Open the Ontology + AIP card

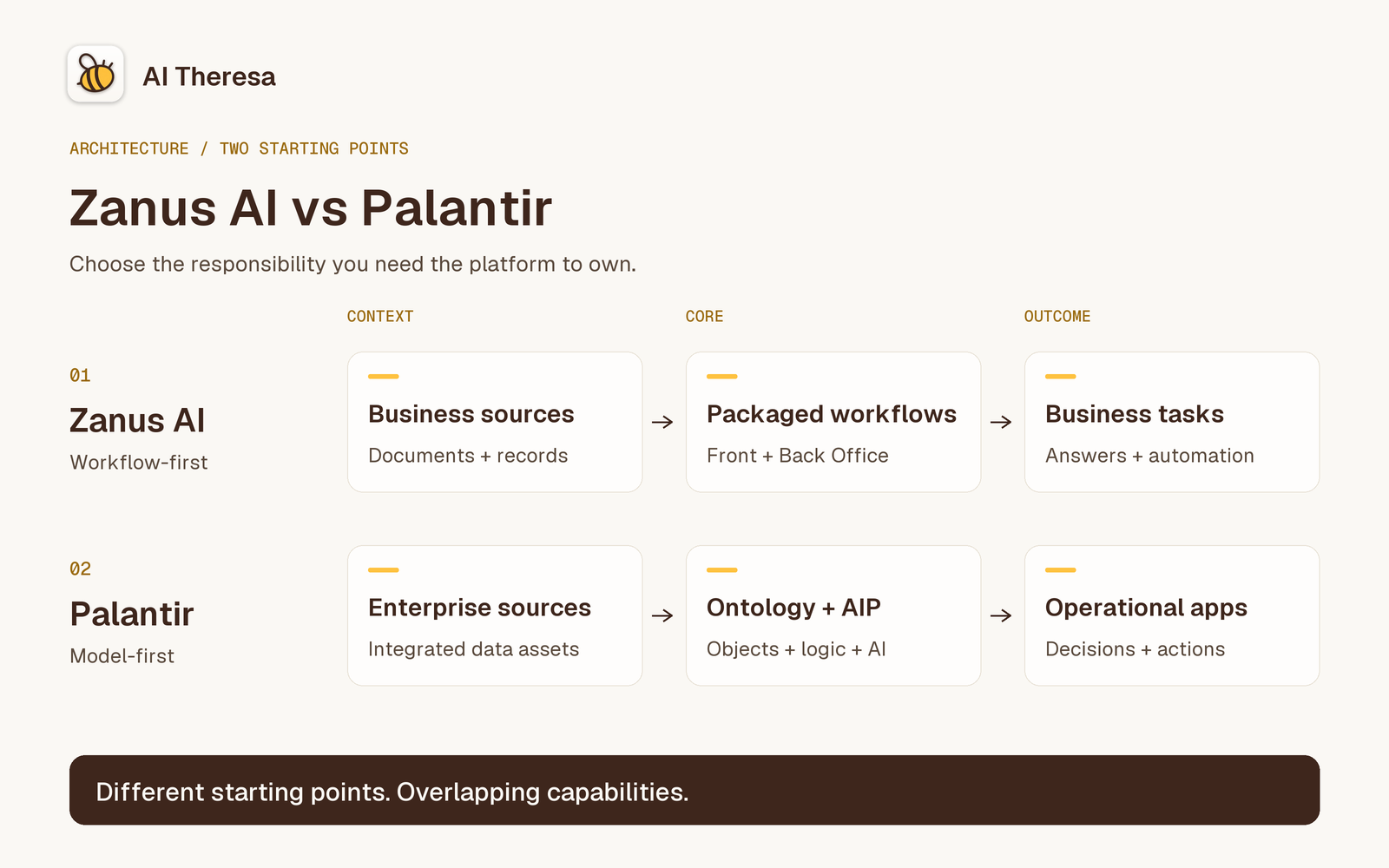click(x=833, y=615)
